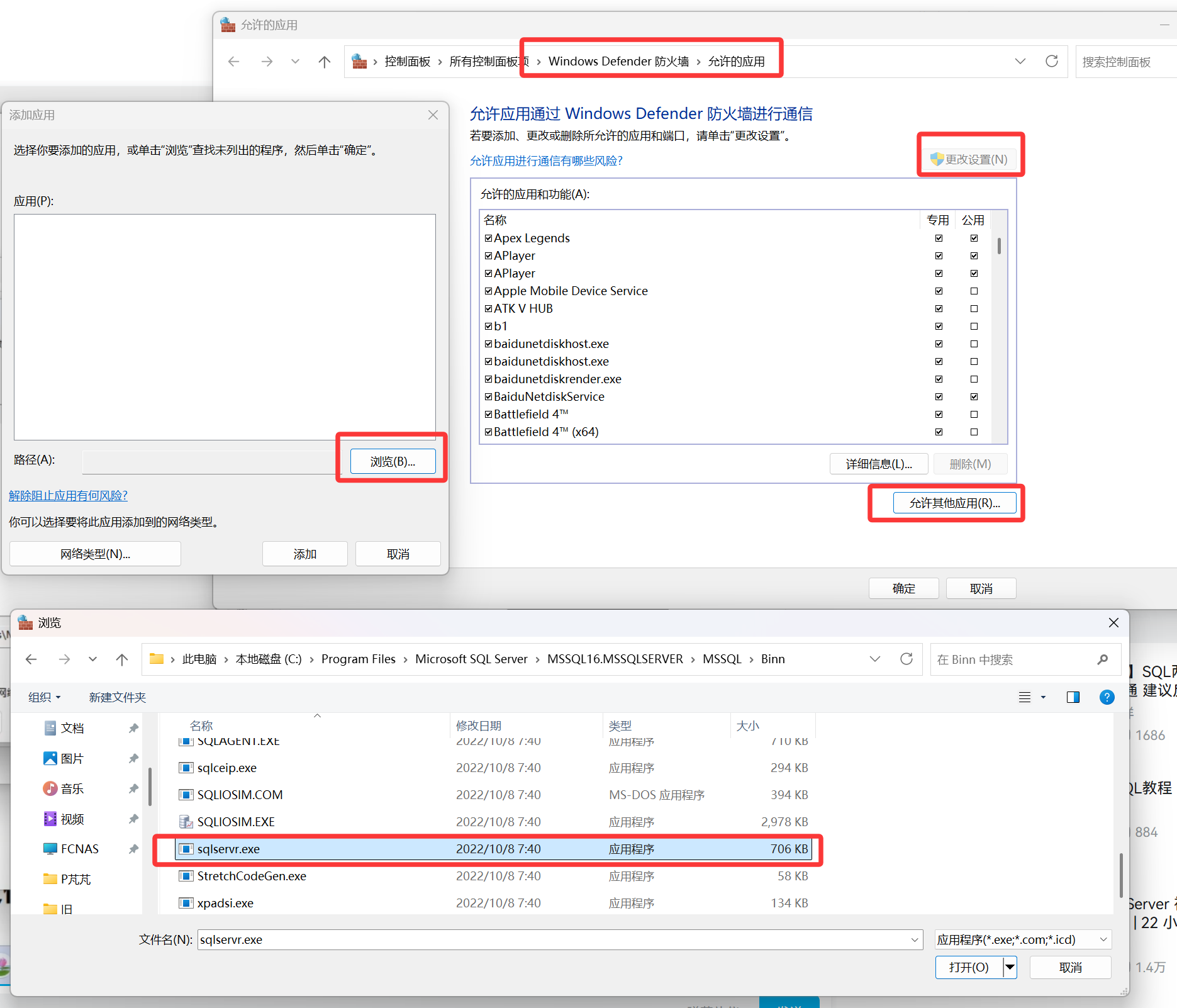This screenshot has height=1008, width=1177.
Task: Open recent locations chevron in Browse dialog
Action: point(92,659)
